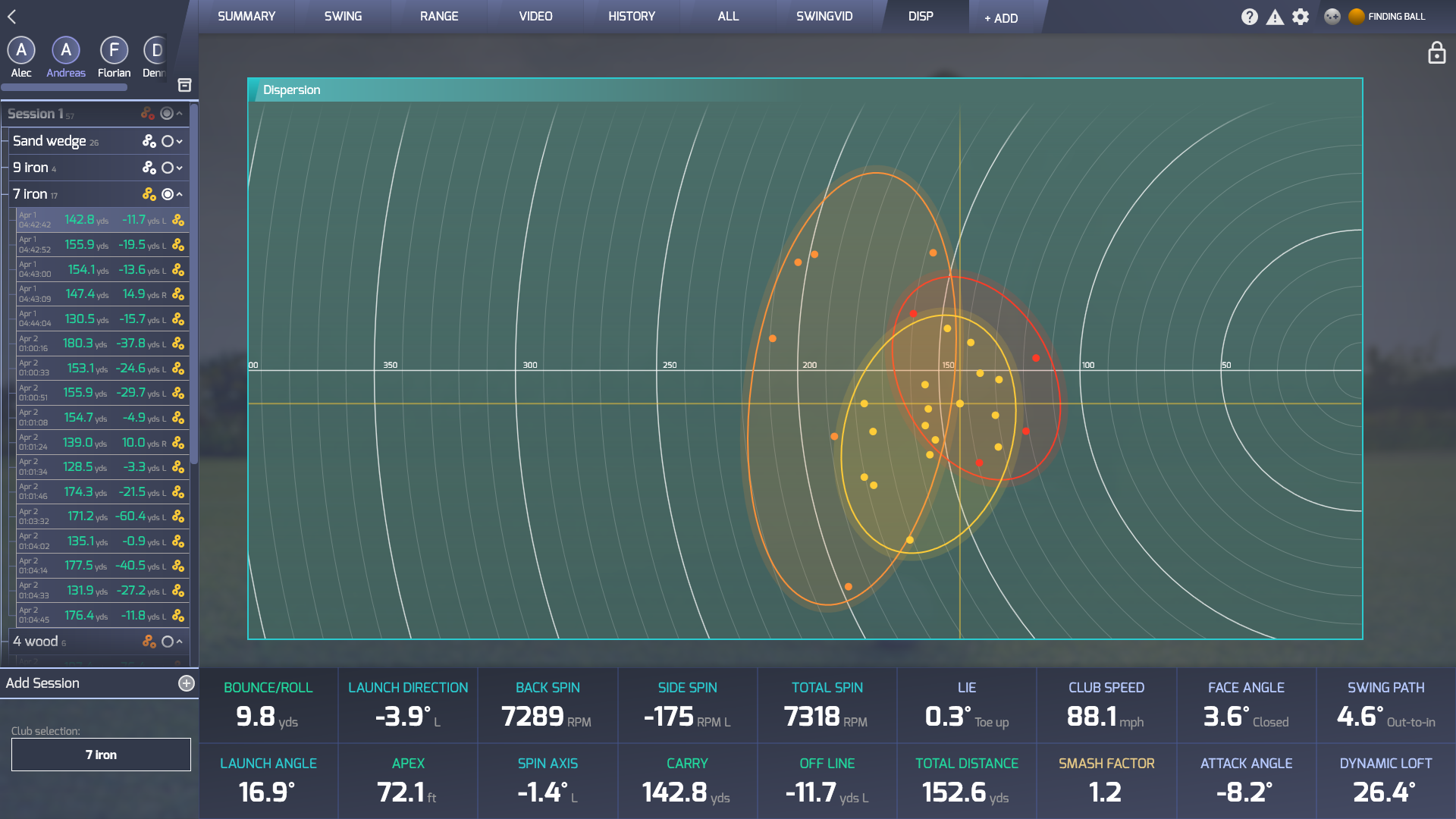Viewport: 1456px width, 819px height.
Task: Collapse Session 1 with its chevron
Action: [x=180, y=114]
